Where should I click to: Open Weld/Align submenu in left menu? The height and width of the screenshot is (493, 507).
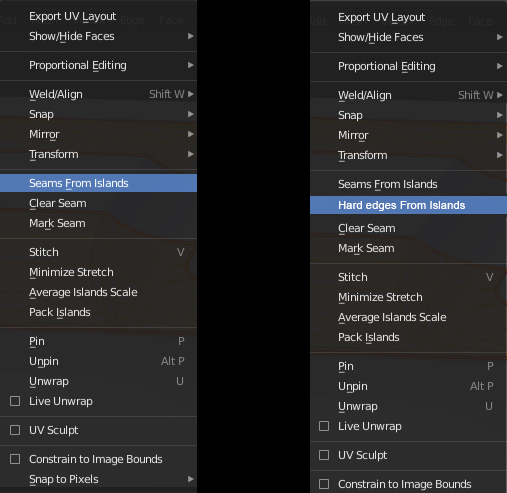tap(98, 94)
